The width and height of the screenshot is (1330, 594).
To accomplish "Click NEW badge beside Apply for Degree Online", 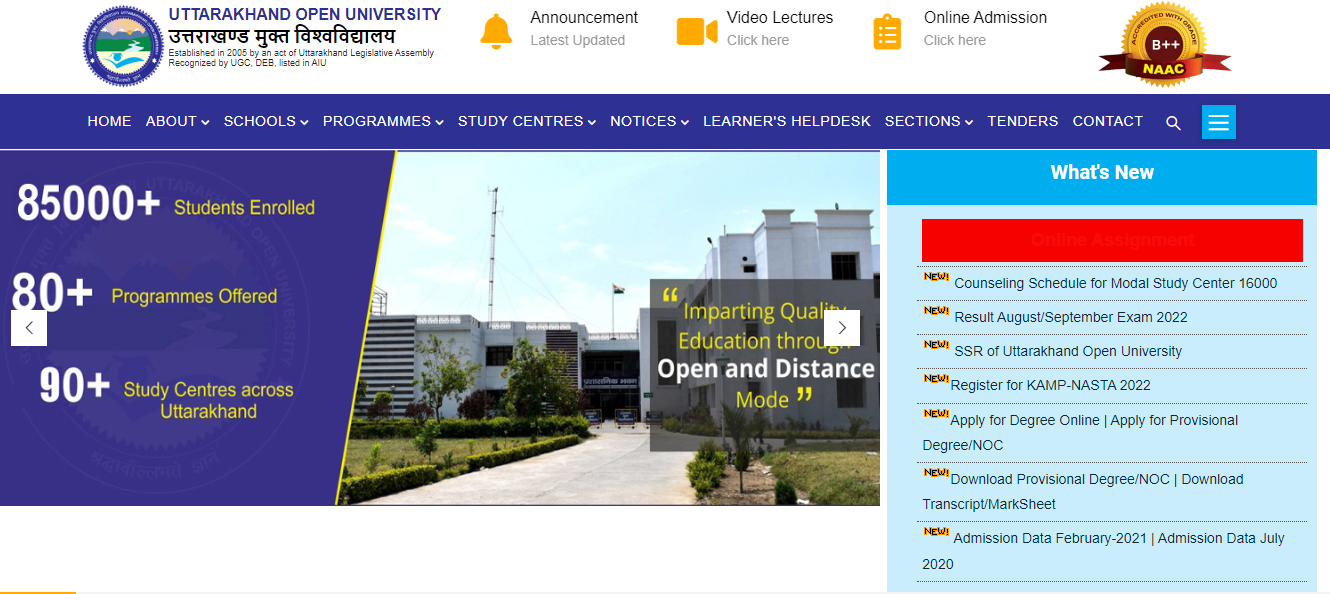I will point(936,413).
